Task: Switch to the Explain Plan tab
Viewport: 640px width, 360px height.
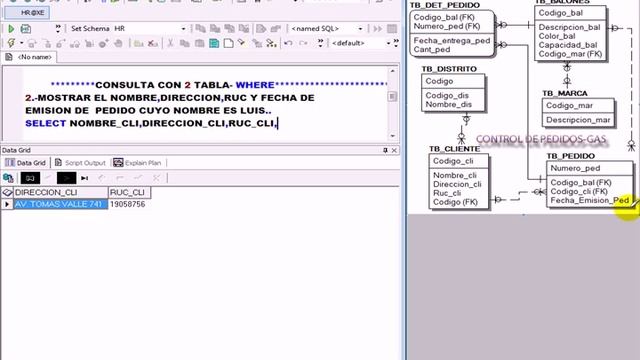Action: click(x=137, y=163)
